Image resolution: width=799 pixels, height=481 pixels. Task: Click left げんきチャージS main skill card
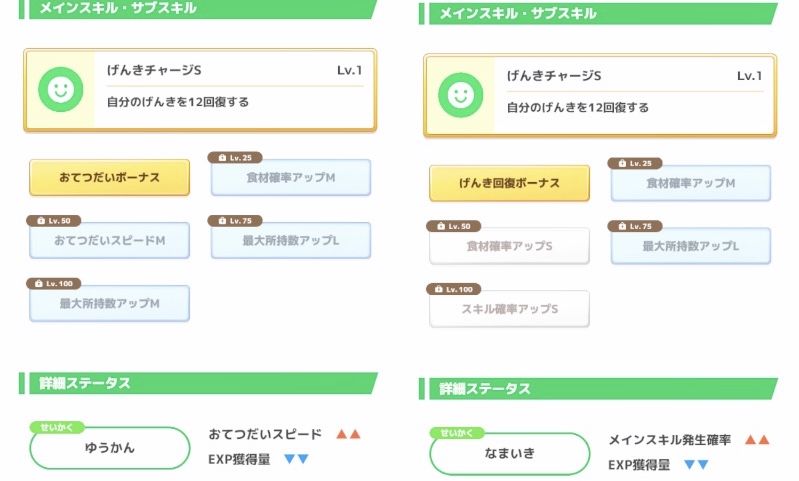(200, 89)
